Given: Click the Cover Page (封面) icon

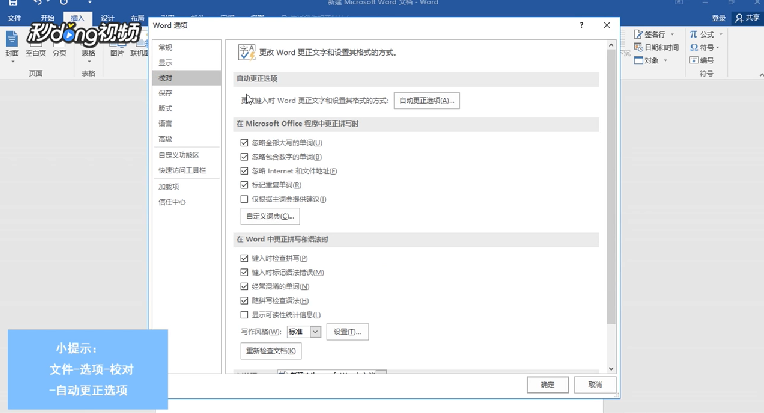Looking at the screenshot, I should point(12,39).
